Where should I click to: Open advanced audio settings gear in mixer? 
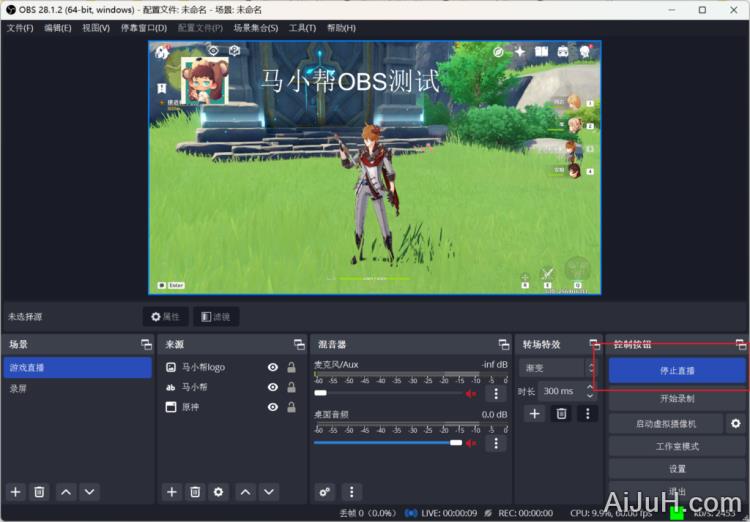coord(324,492)
